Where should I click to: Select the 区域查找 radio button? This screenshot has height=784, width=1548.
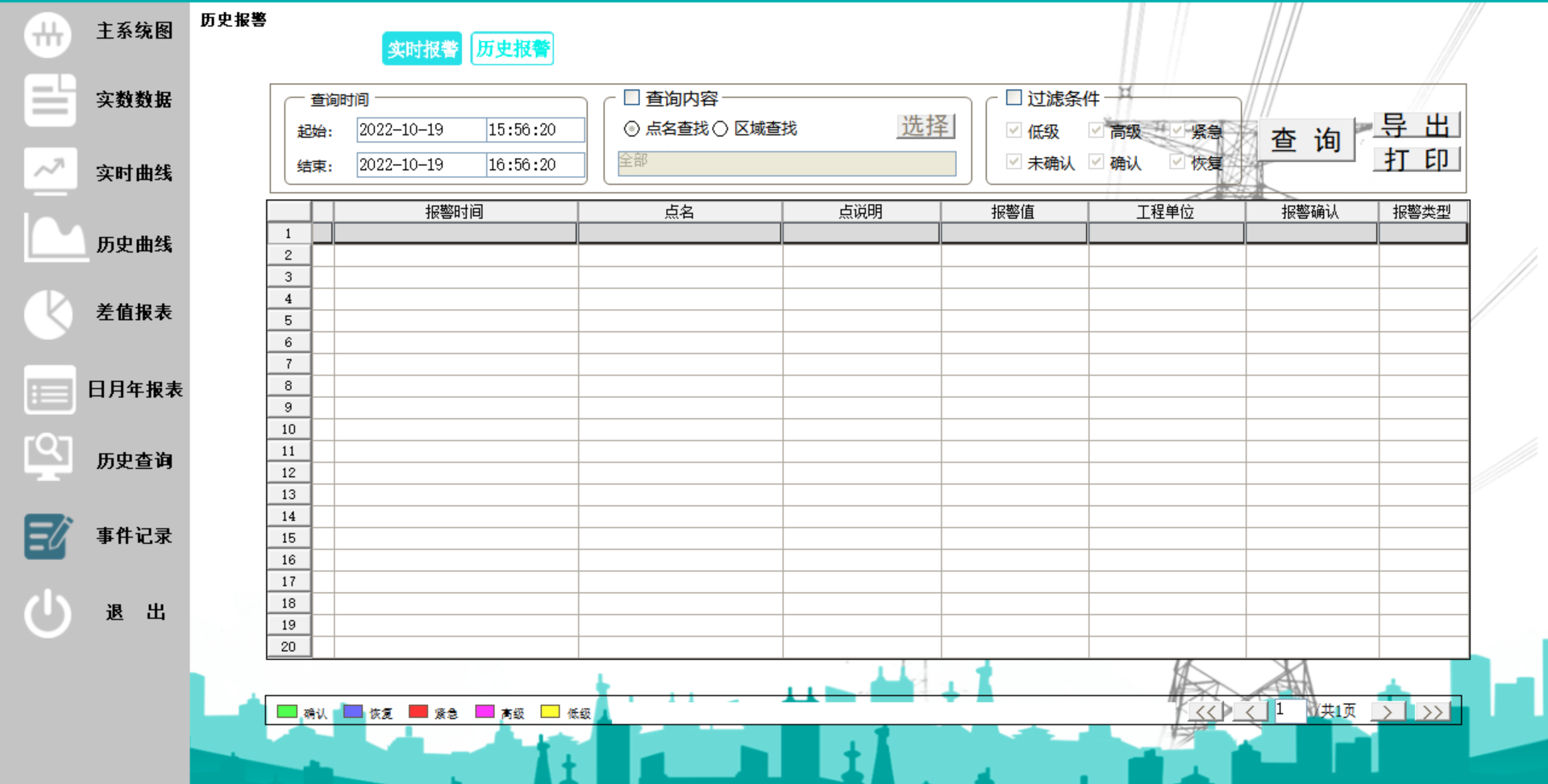click(x=720, y=129)
